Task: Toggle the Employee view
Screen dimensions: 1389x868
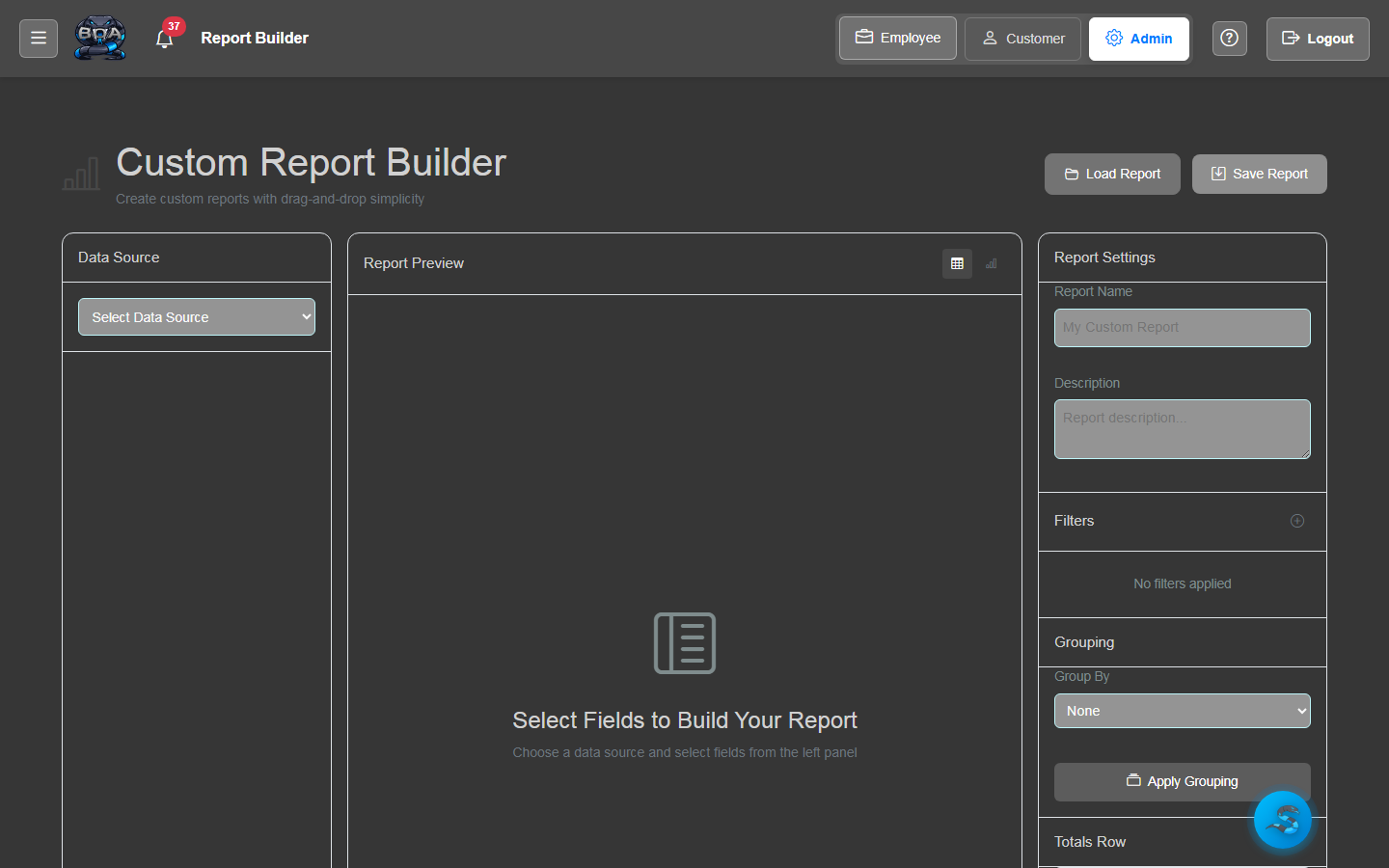Action: (x=897, y=38)
